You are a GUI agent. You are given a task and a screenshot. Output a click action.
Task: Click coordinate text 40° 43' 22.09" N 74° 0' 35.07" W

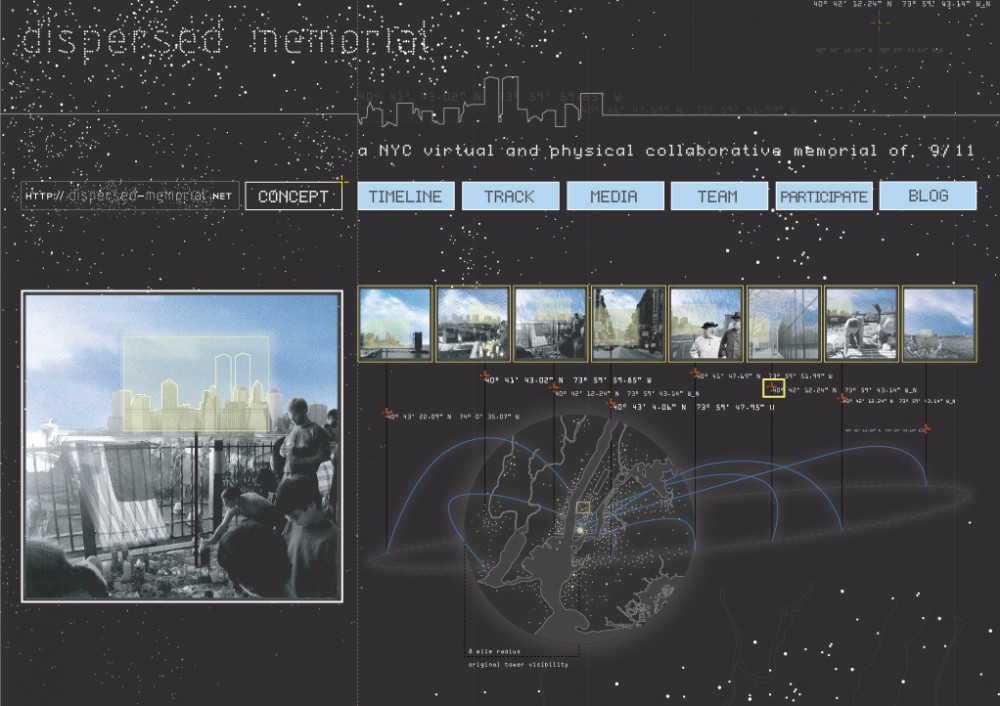coord(453,416)
